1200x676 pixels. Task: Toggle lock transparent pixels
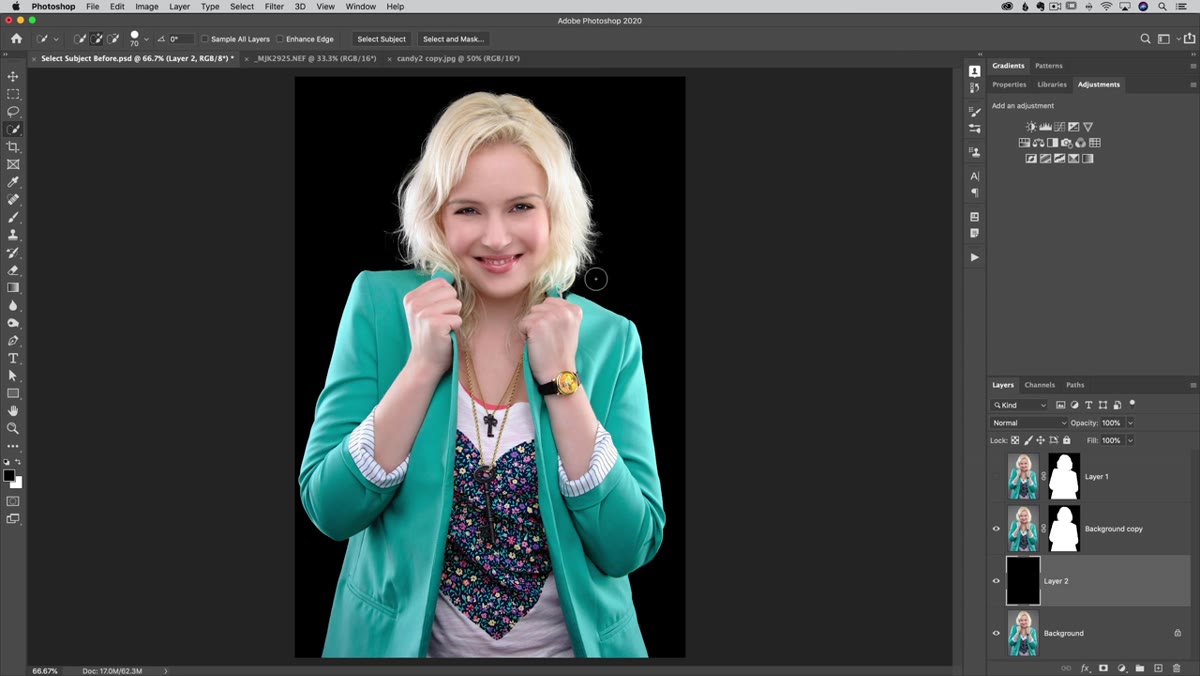tap(1015, 440)
